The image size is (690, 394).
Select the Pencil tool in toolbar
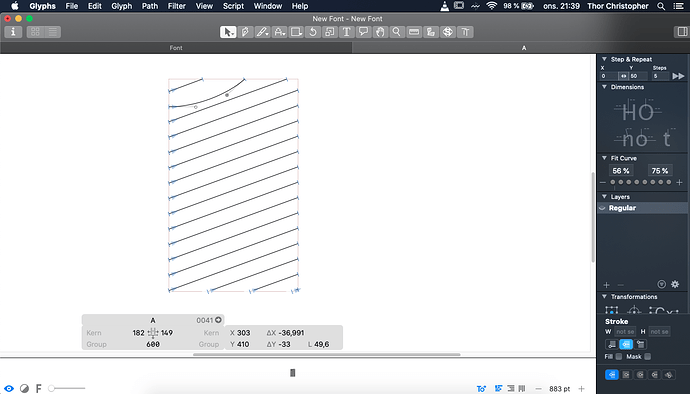click(262, 32)
